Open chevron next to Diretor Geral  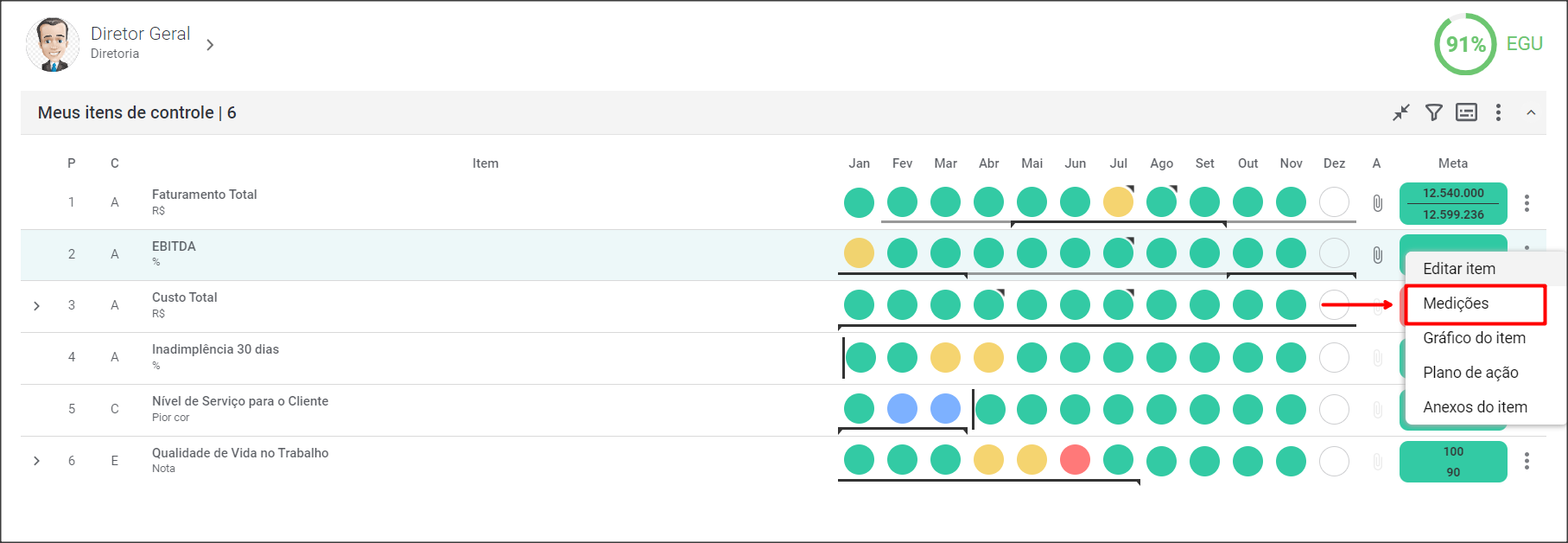pos(210,45)
